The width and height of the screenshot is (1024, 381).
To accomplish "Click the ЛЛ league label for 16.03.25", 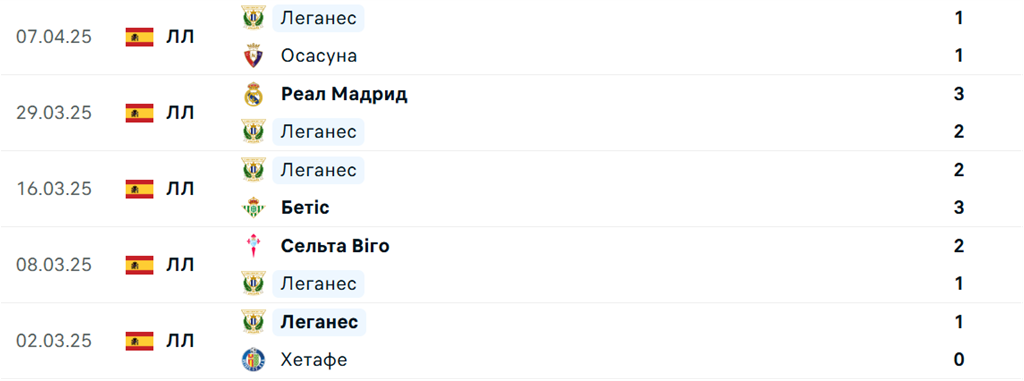I will 180,189.
